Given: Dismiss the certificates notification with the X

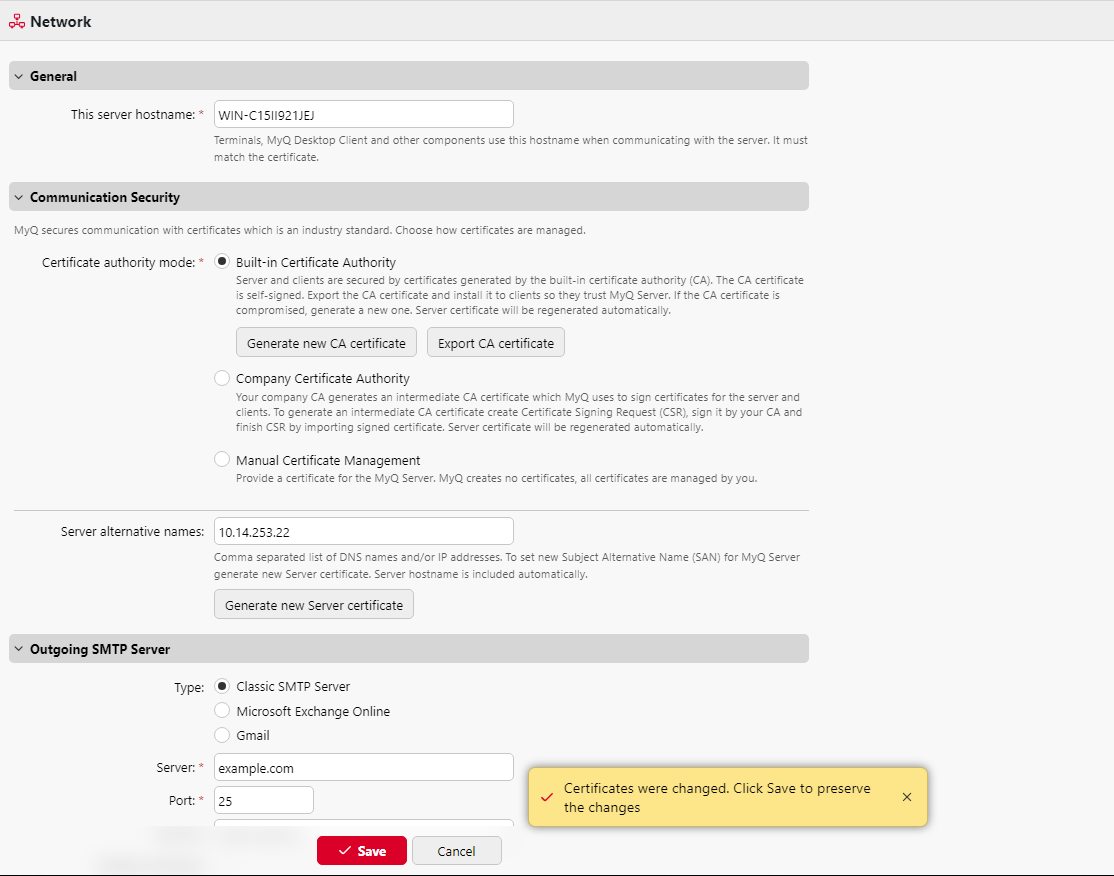Looking at the screenshot, I should pyautogui.click(x=906, y=797).
